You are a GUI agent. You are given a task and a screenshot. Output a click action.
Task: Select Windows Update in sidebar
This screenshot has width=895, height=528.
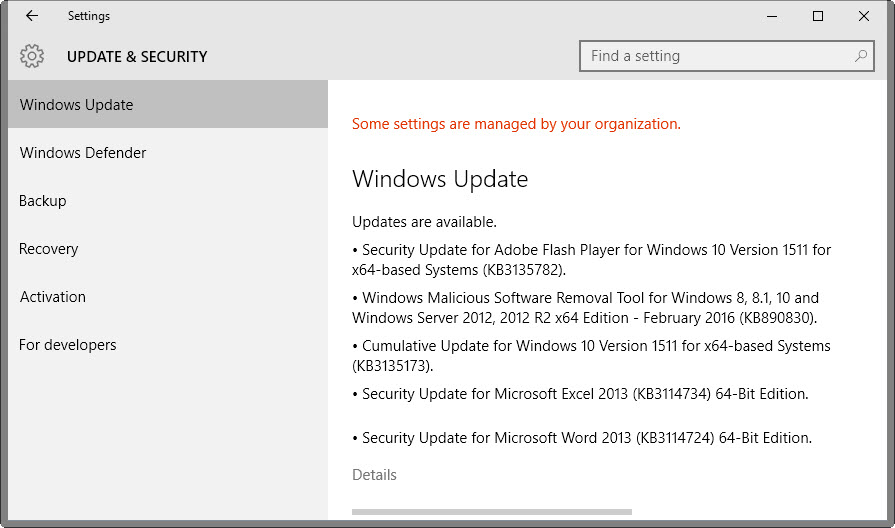coord(168,104)
